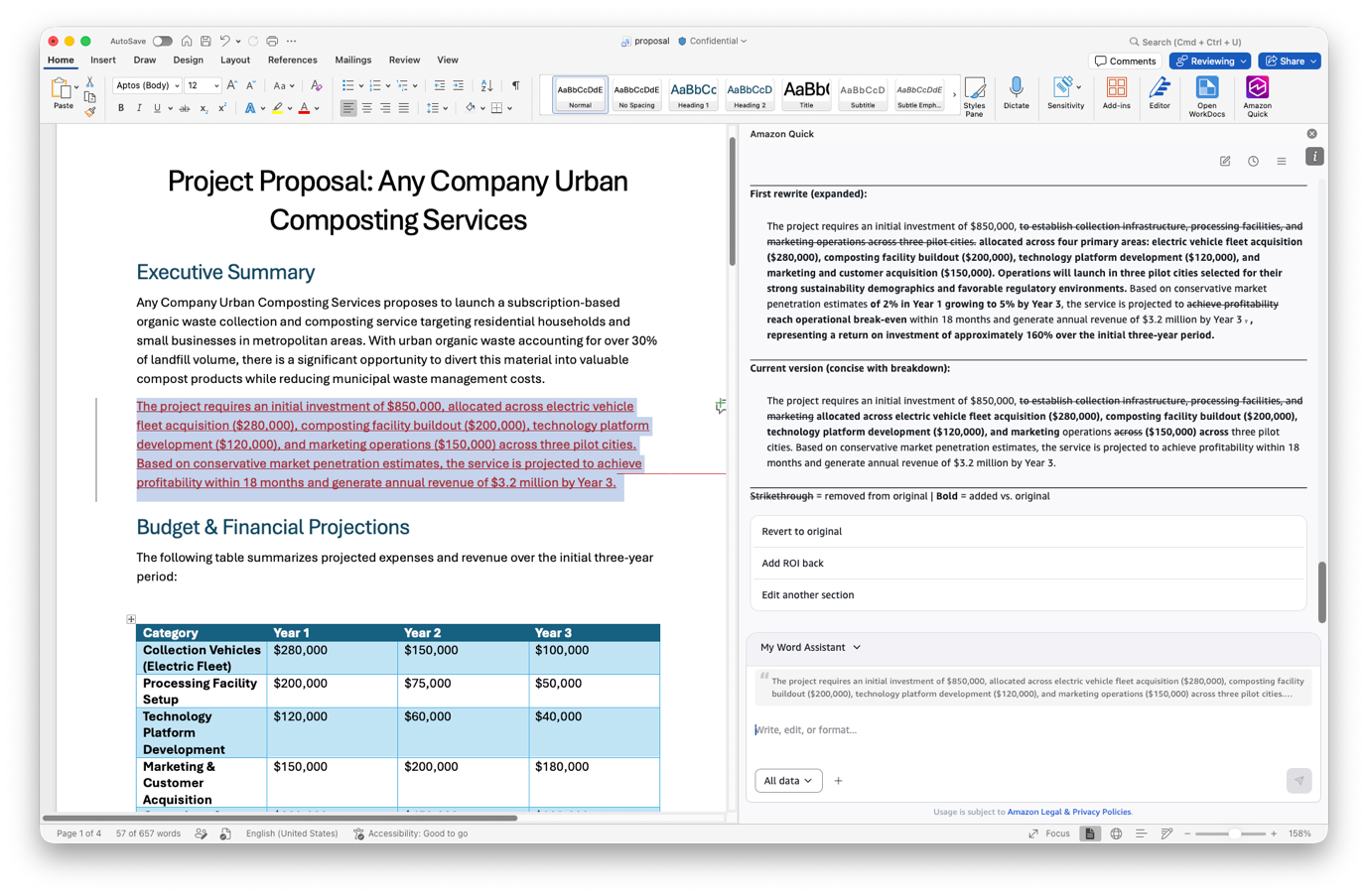Open the Amazon Quick hamburger menu
This screenshot has height=896, width=1368.
(x=1282, y=161)
